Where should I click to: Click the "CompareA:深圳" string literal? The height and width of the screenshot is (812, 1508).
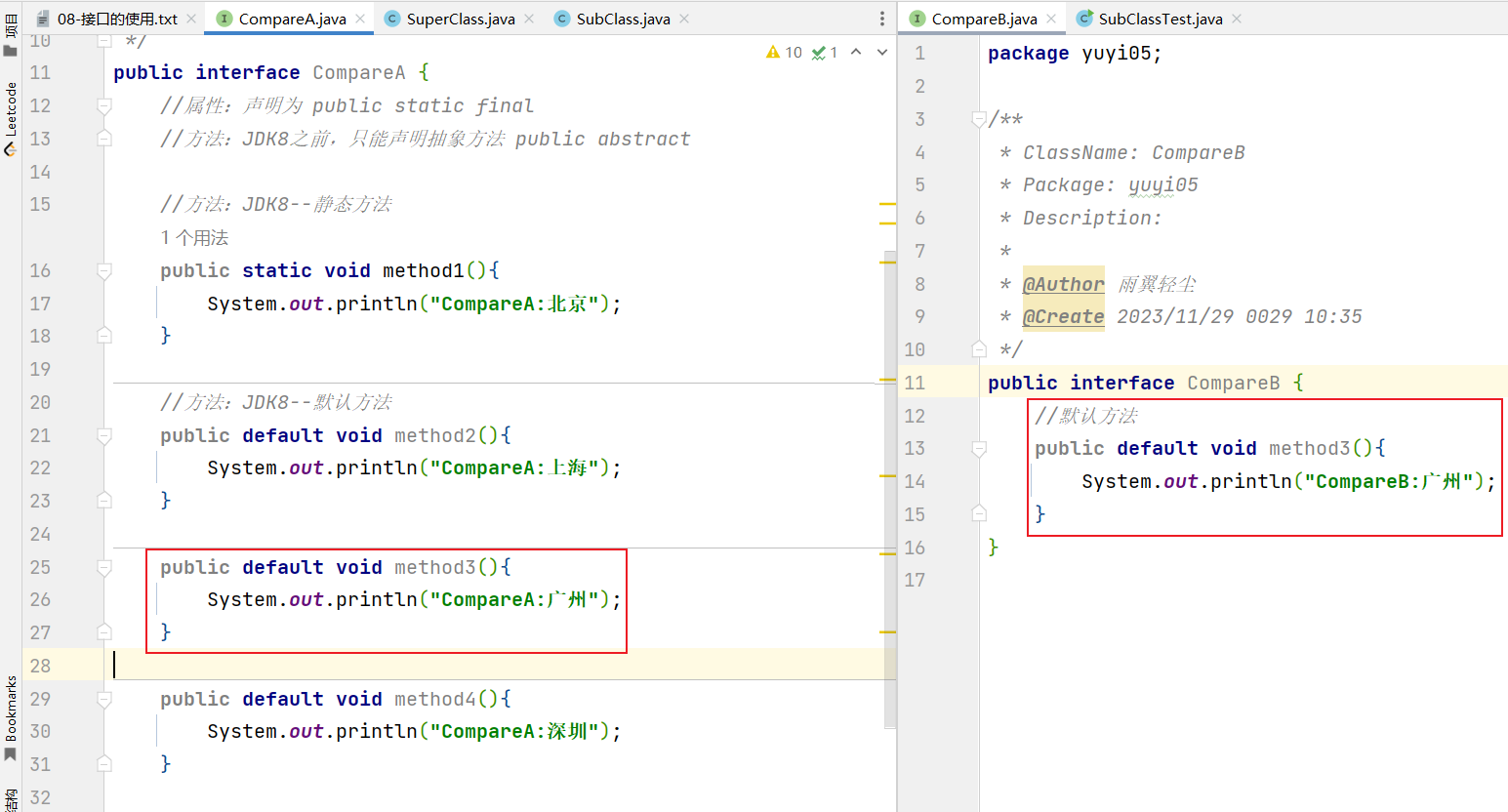(513, 731)
